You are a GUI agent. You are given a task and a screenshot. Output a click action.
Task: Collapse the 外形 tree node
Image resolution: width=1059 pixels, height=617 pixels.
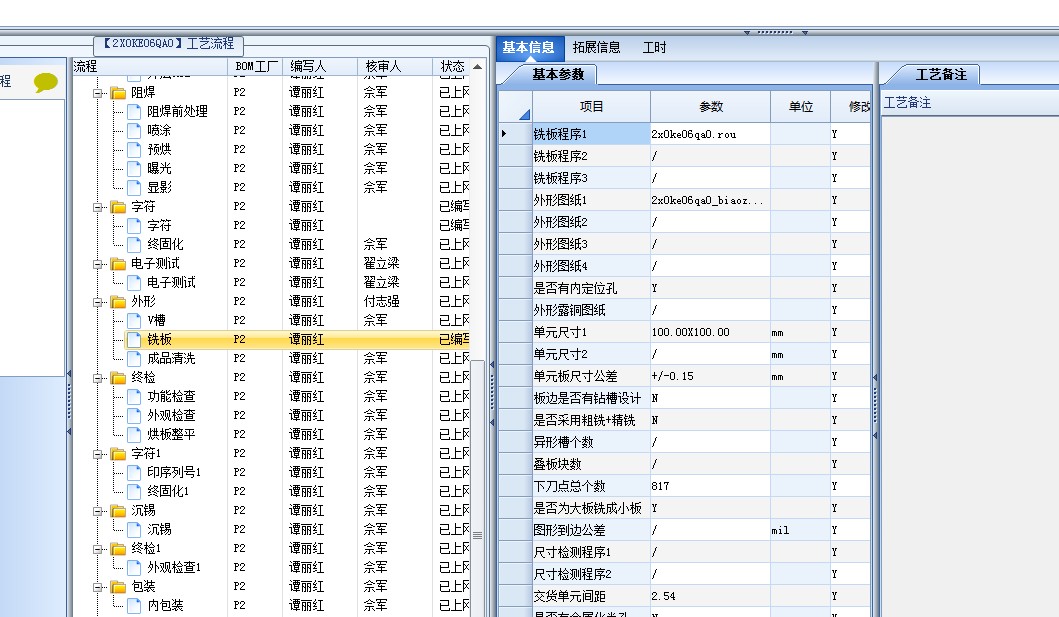pos(98,302)
